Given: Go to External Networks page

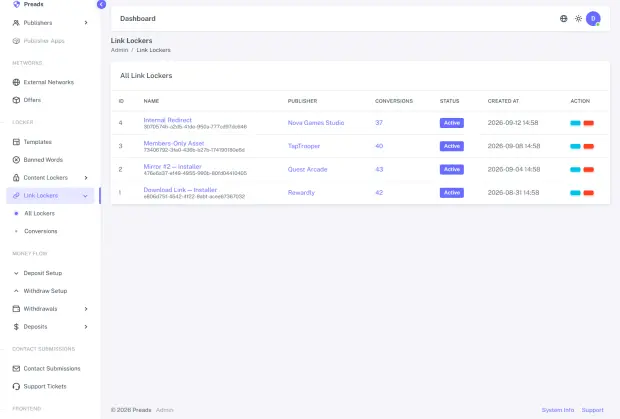Looking at the screenshot, I should pyautogui.click(x=49, y=82).
